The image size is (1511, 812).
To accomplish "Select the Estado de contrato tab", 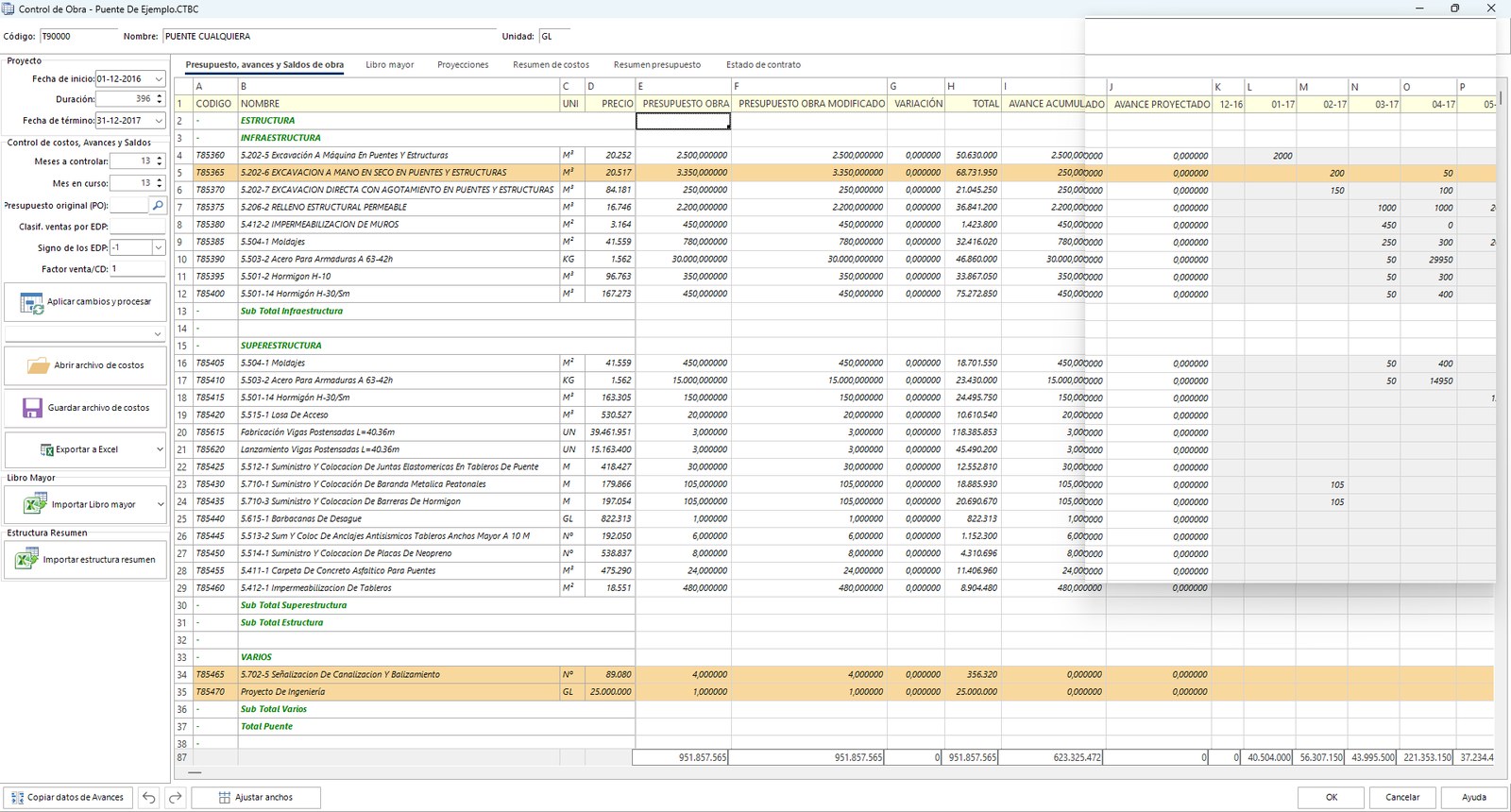I will (763, 65).
